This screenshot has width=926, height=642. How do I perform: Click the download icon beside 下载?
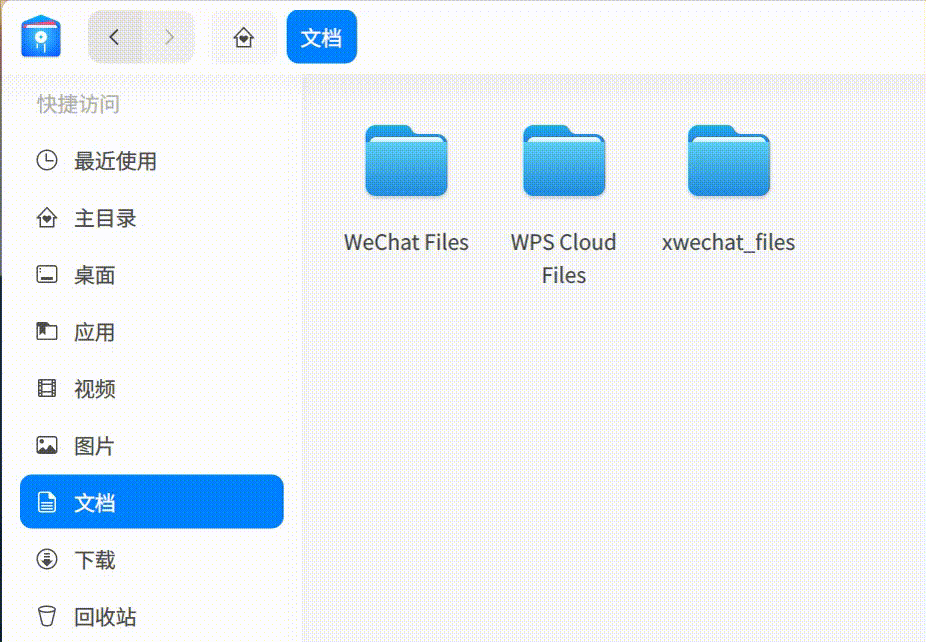[47, 559]
